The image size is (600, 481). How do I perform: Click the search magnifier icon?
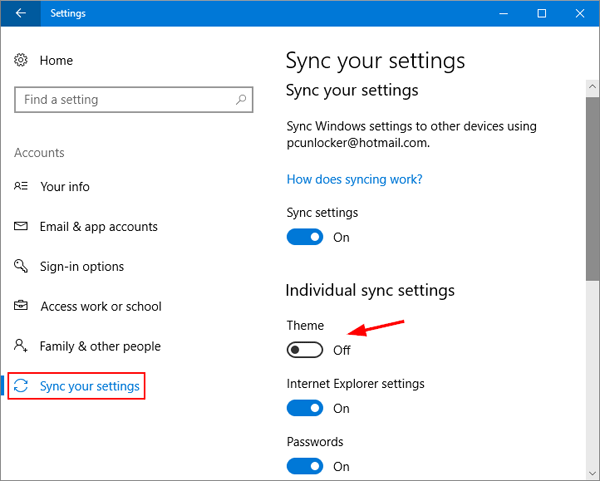pos(240,100)
